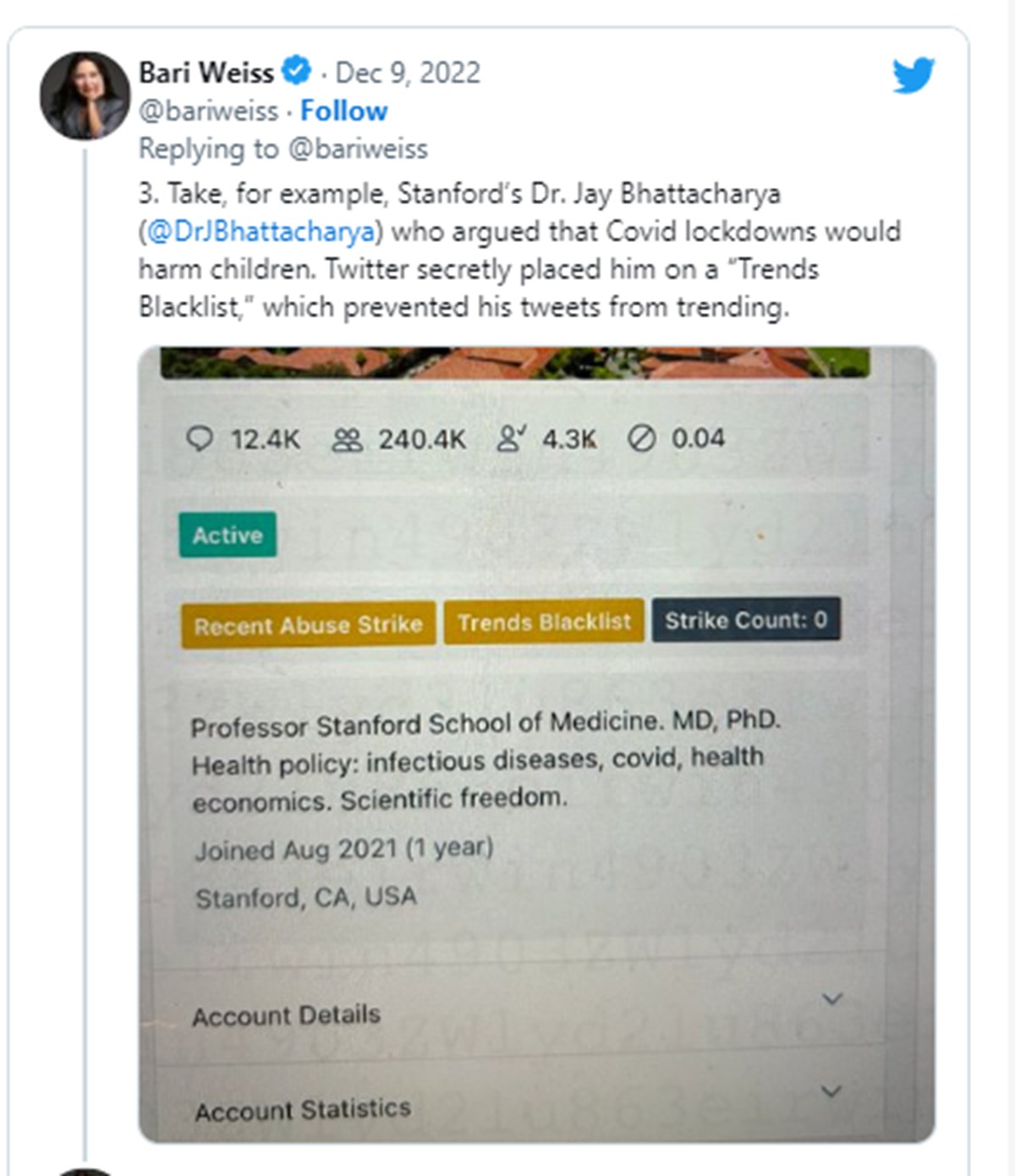Expand the Account Details chevron
Image resolution: width=1015 pixels, height=1176 pixels.
[832, 999]
